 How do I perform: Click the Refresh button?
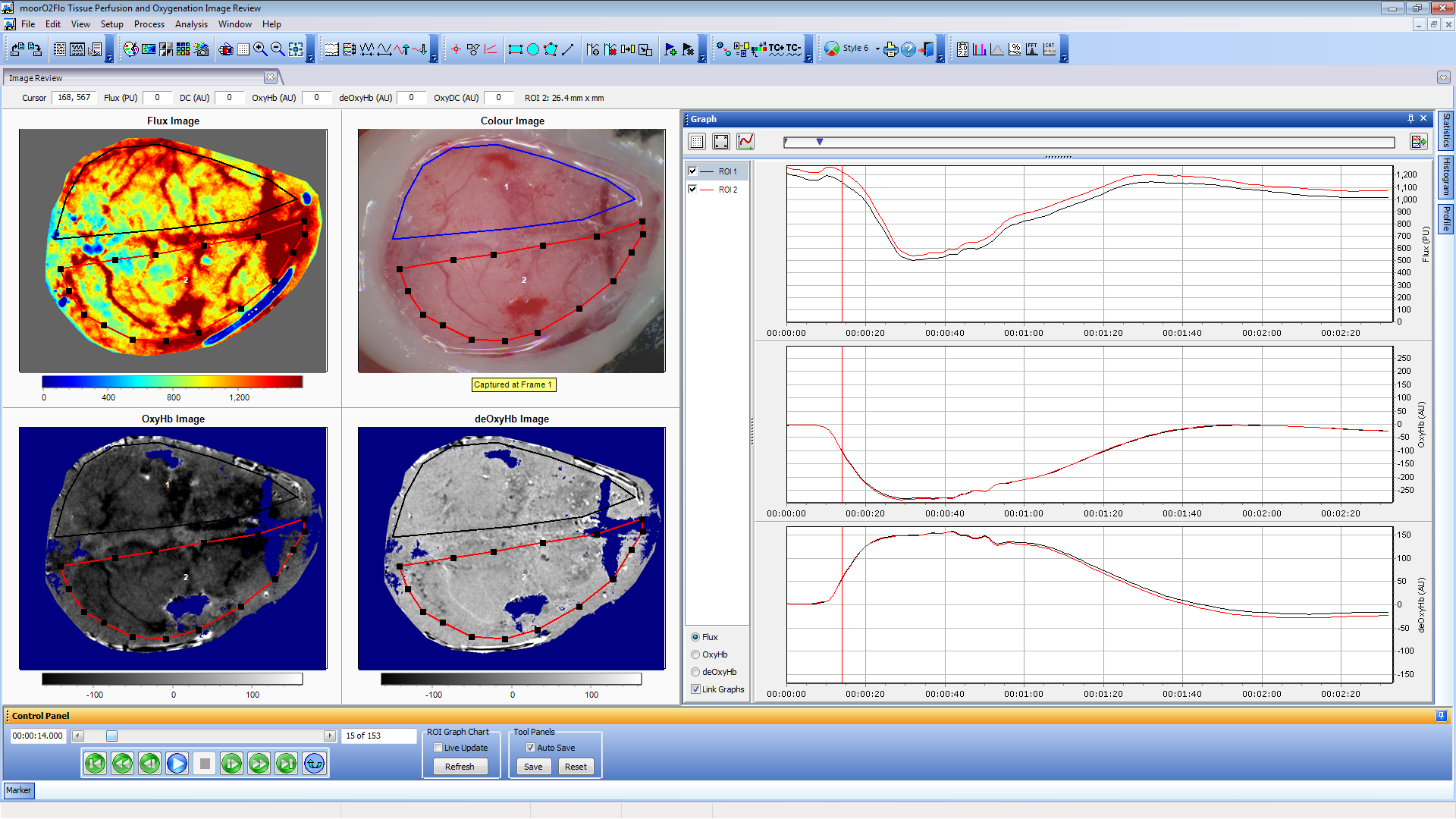[460, 767]
